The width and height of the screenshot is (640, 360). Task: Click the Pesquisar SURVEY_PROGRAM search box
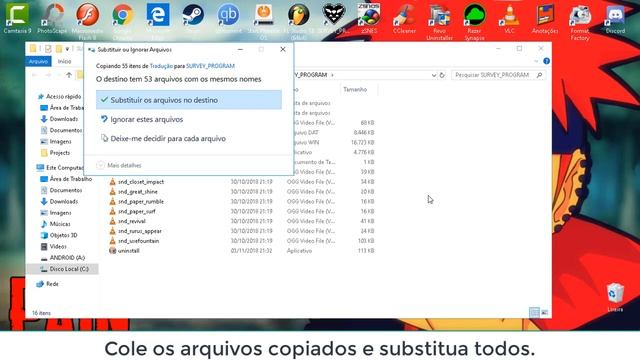click(x=499, y=75)
